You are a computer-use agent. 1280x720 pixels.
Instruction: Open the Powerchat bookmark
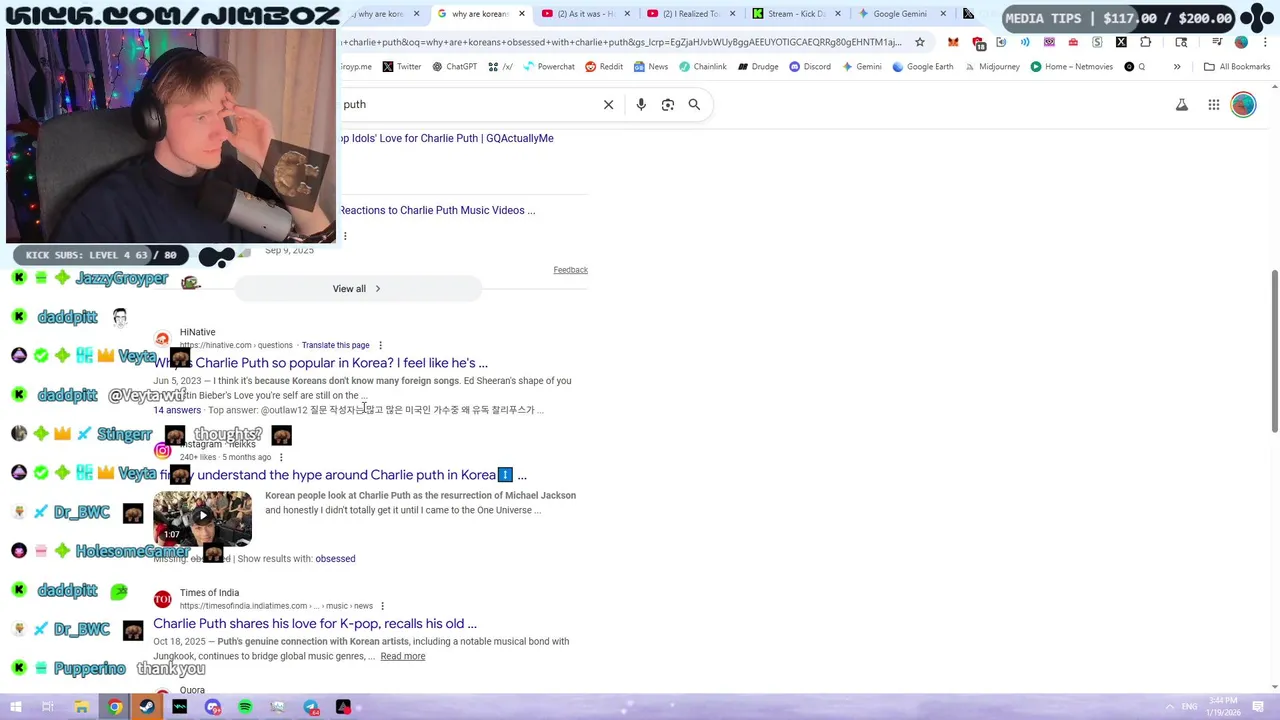548,67
